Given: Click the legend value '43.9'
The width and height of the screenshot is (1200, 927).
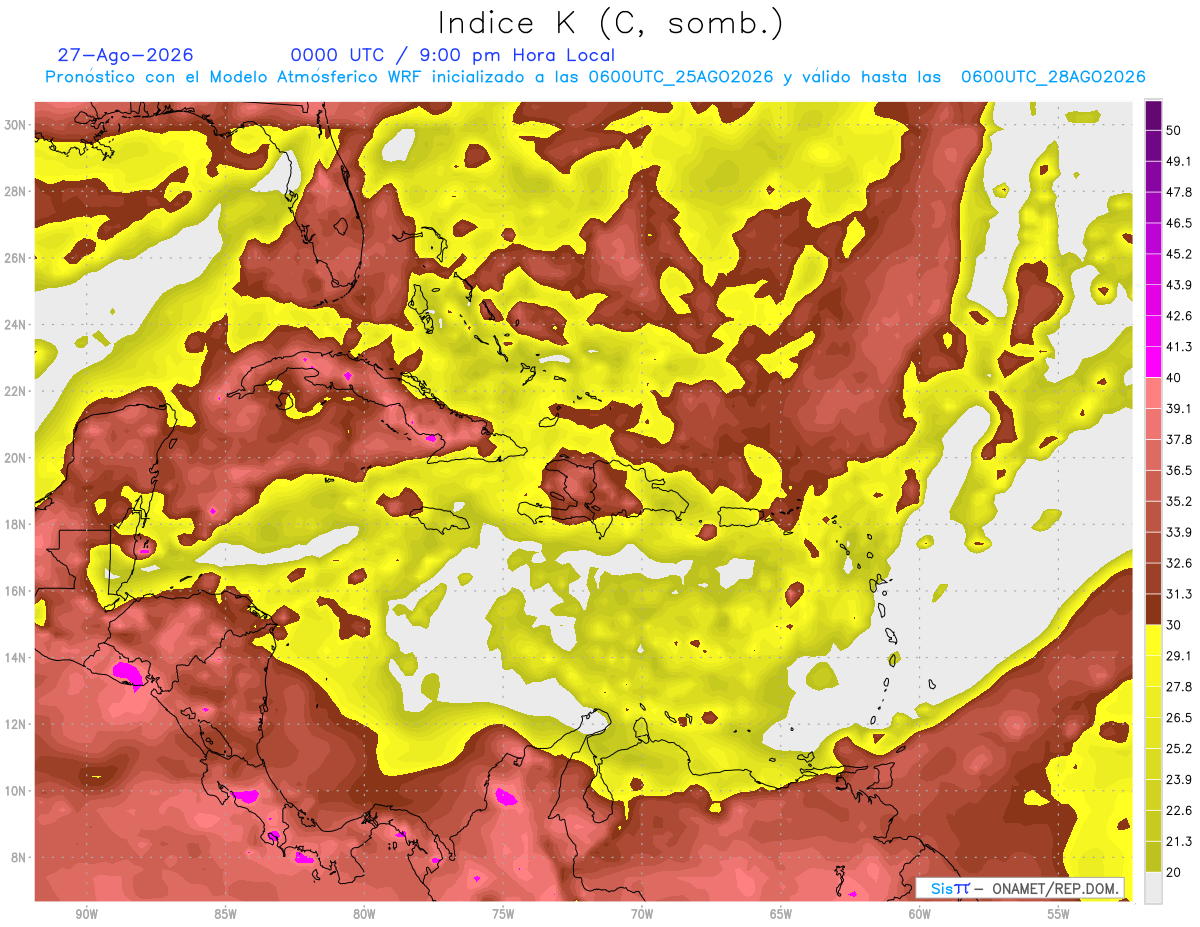Looking at the screenshot, I should (x=1179, y=285).
